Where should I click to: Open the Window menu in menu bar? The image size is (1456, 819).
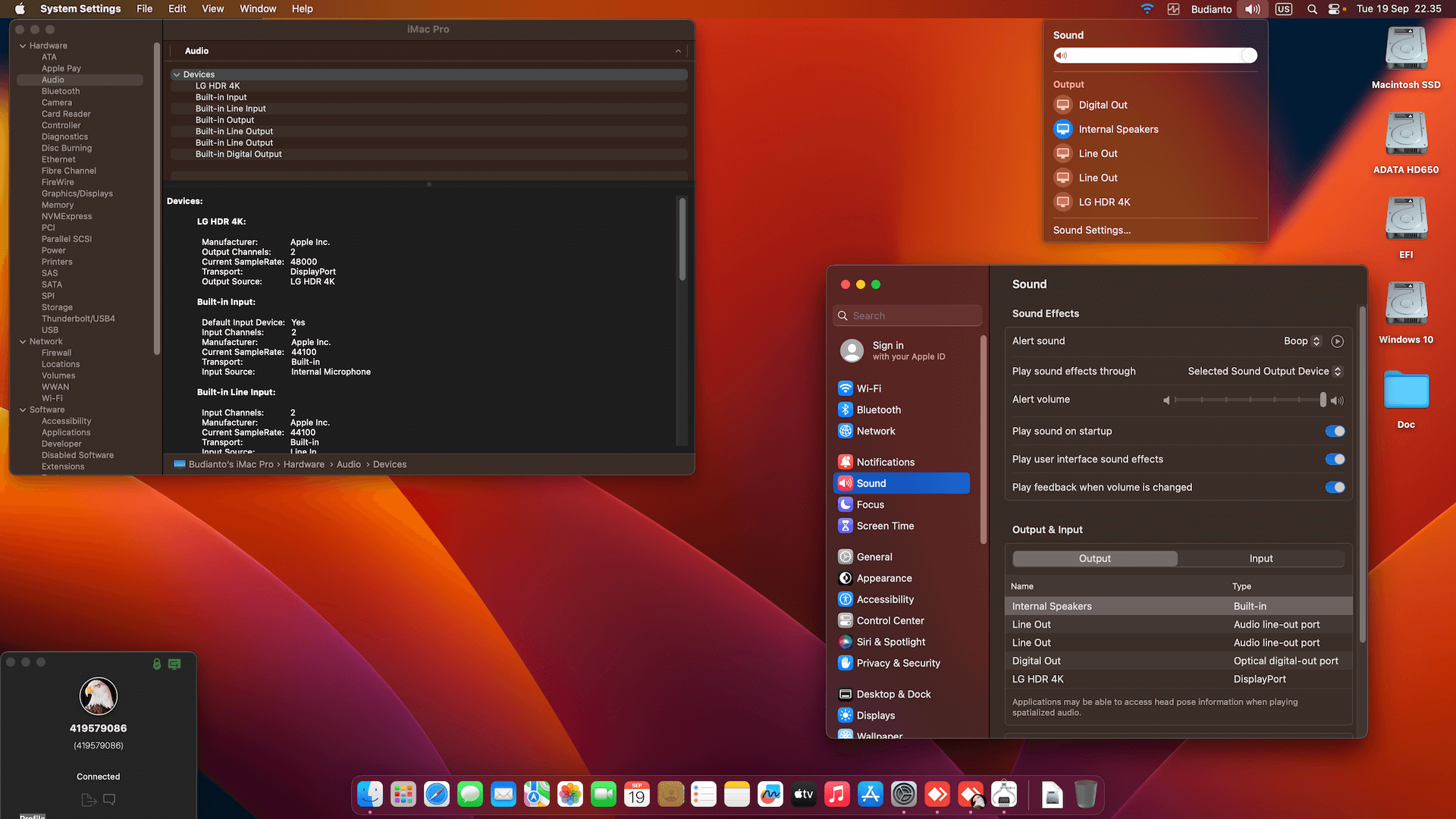pyautogui.click(x=258, y=9)
